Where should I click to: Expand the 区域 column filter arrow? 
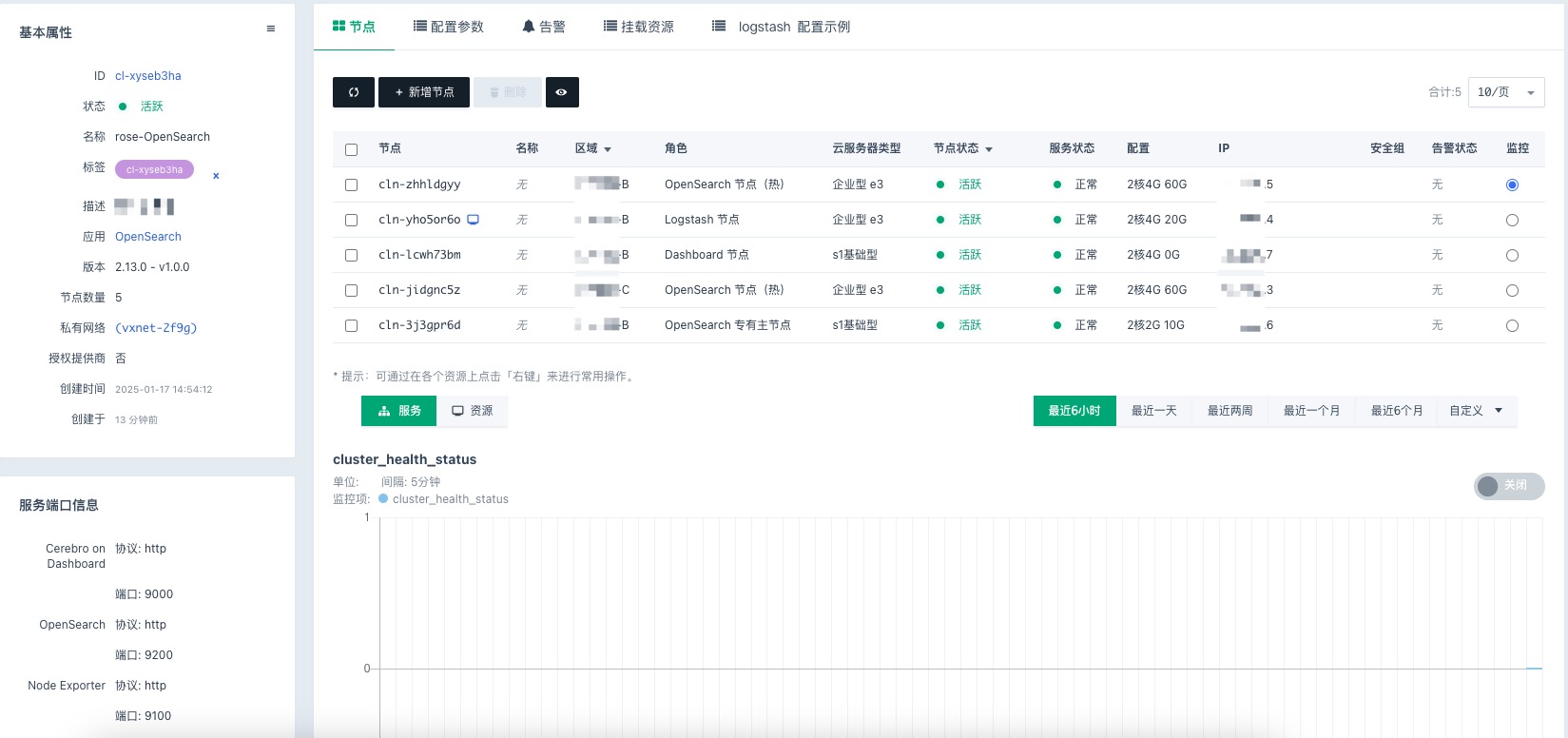tap(608, 149)
